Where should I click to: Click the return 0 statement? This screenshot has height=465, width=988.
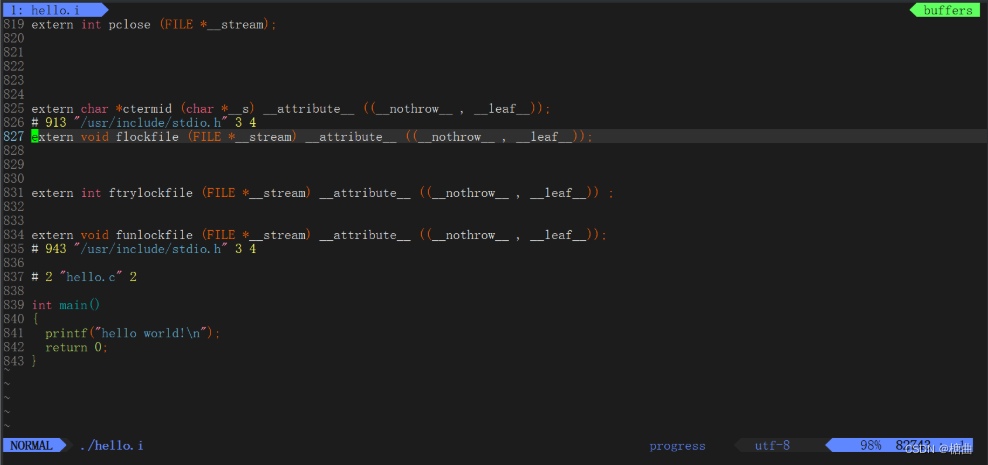pyautogui.click(x=75, y=347)
